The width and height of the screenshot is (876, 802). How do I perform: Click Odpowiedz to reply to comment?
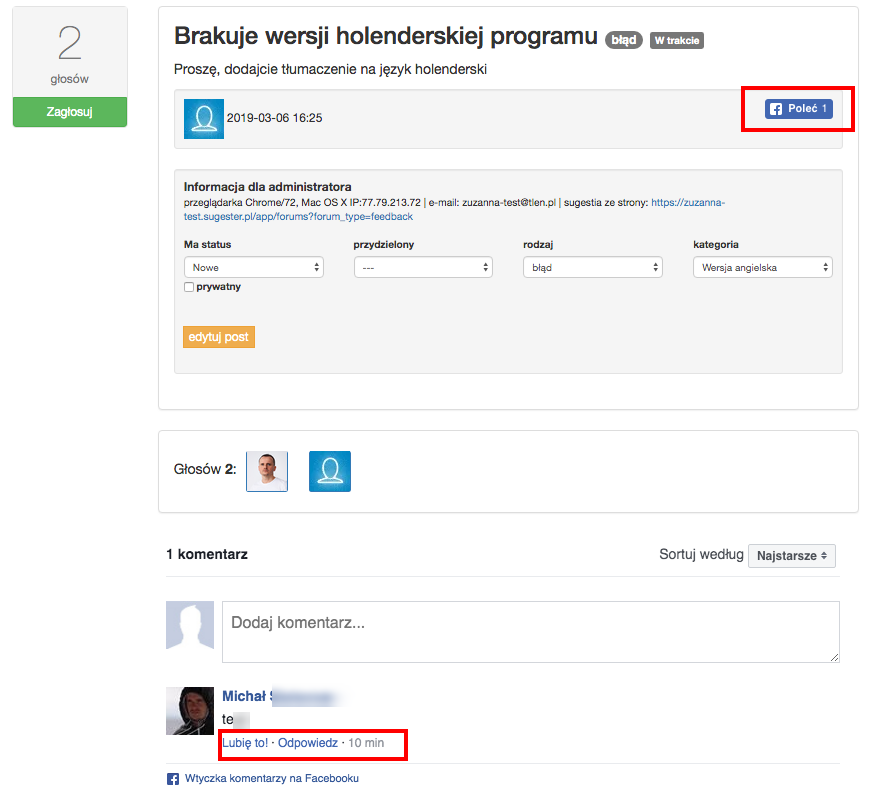tap(307, 743)
